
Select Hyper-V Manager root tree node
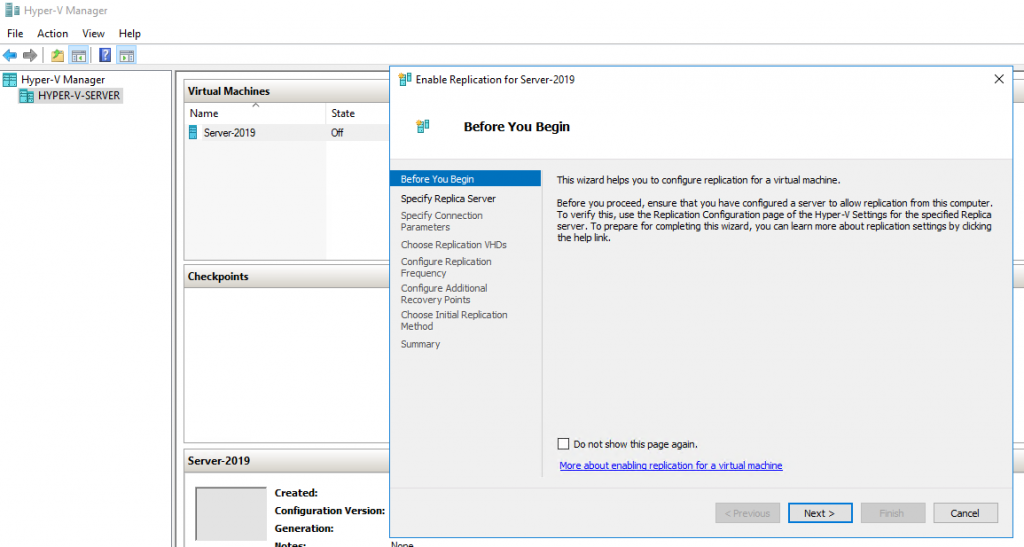click(63, 80)
